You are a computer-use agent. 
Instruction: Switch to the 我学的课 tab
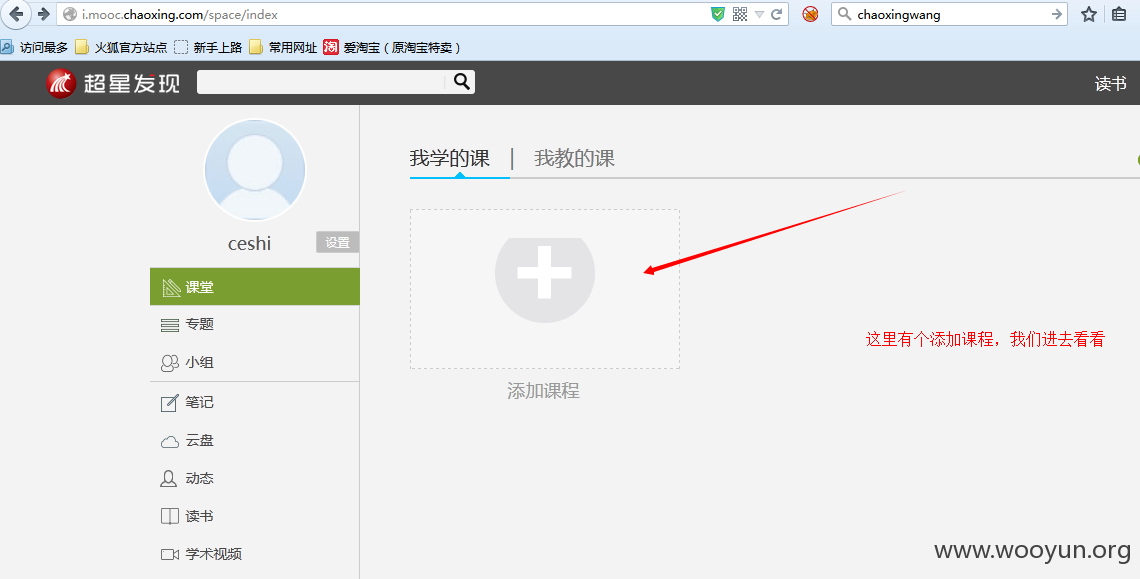click(449, 158)
